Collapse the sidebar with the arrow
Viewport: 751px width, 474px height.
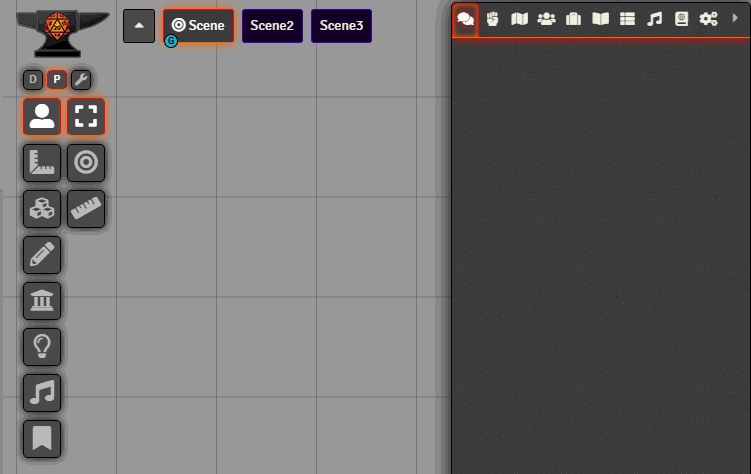735,18
